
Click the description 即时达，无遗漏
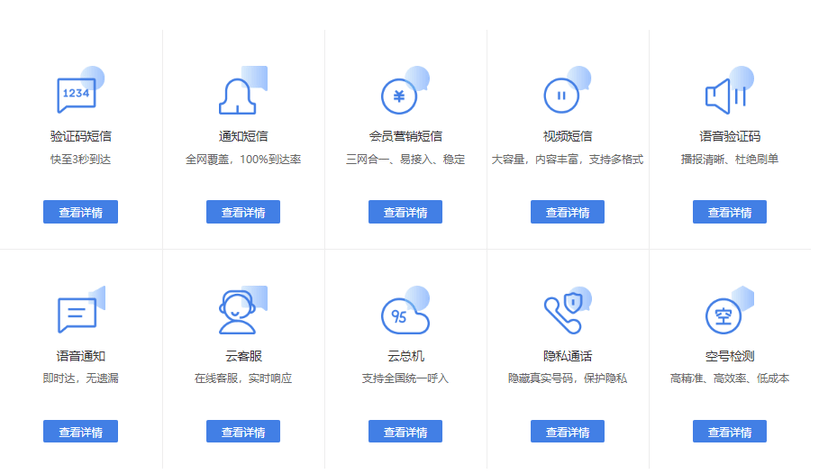coord(80,378)
